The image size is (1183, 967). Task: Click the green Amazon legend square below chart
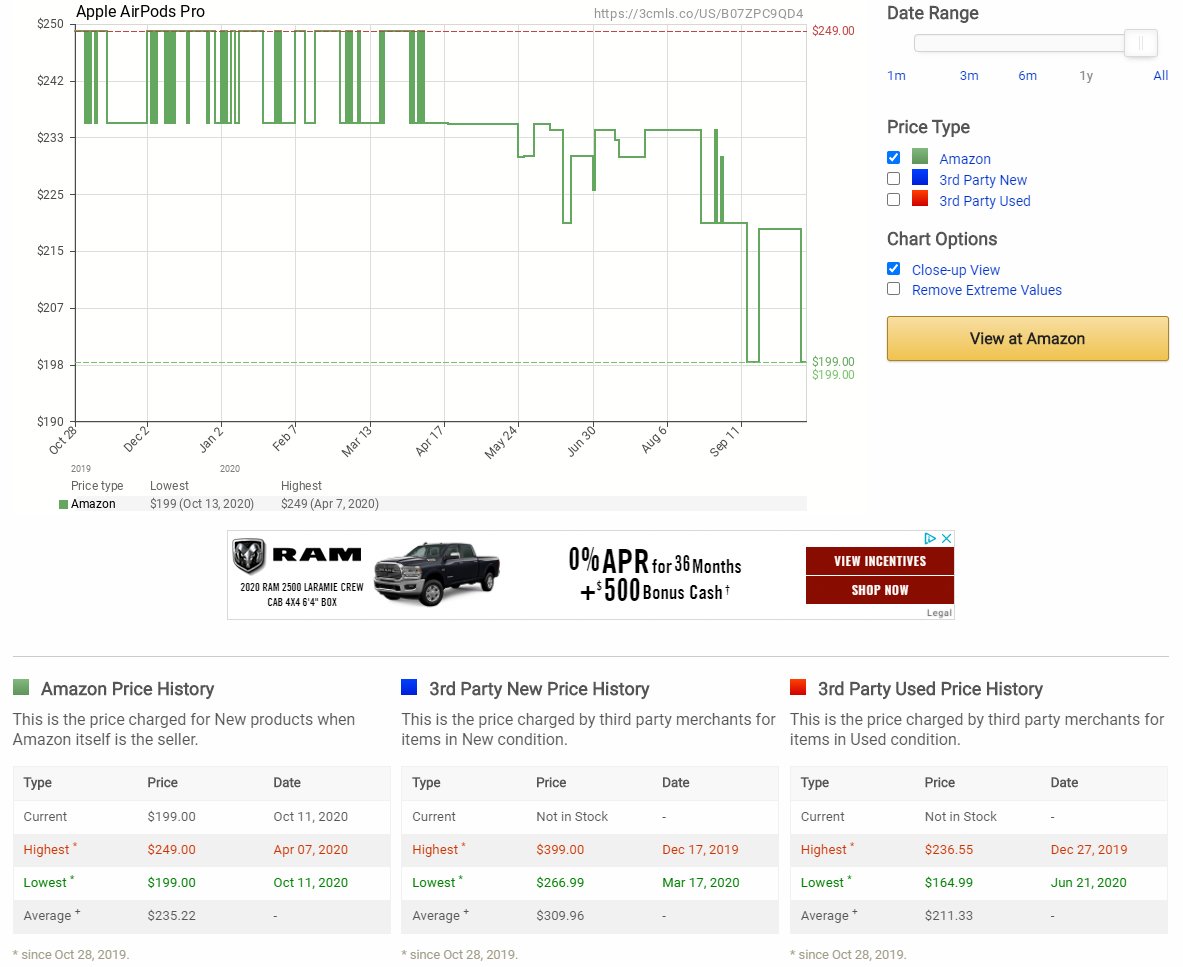pyautogui.click(x=63, y=505)
